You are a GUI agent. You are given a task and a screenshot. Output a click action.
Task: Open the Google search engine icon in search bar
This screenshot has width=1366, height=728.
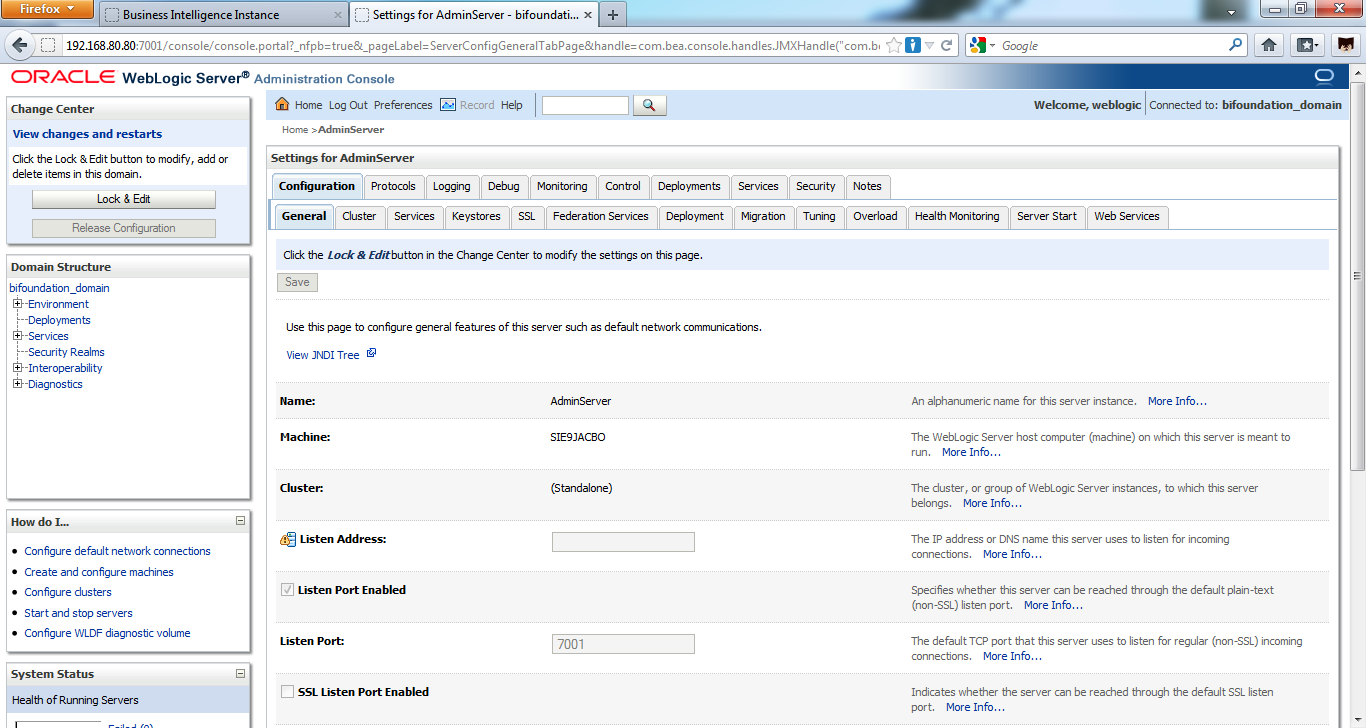click(x=978, y=45)
